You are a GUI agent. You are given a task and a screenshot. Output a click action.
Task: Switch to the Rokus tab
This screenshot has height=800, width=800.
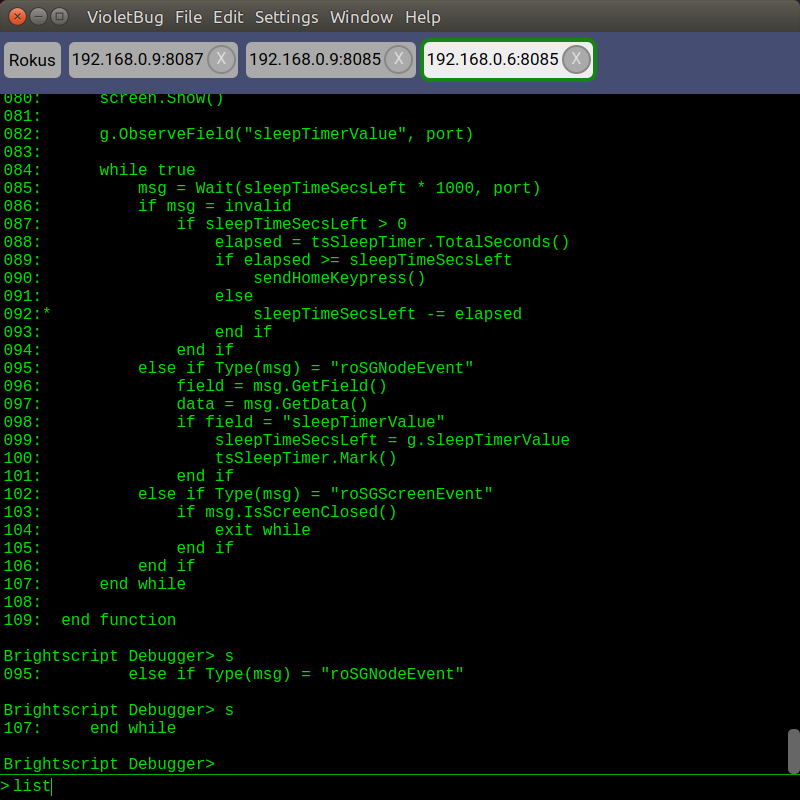(32, 60)
